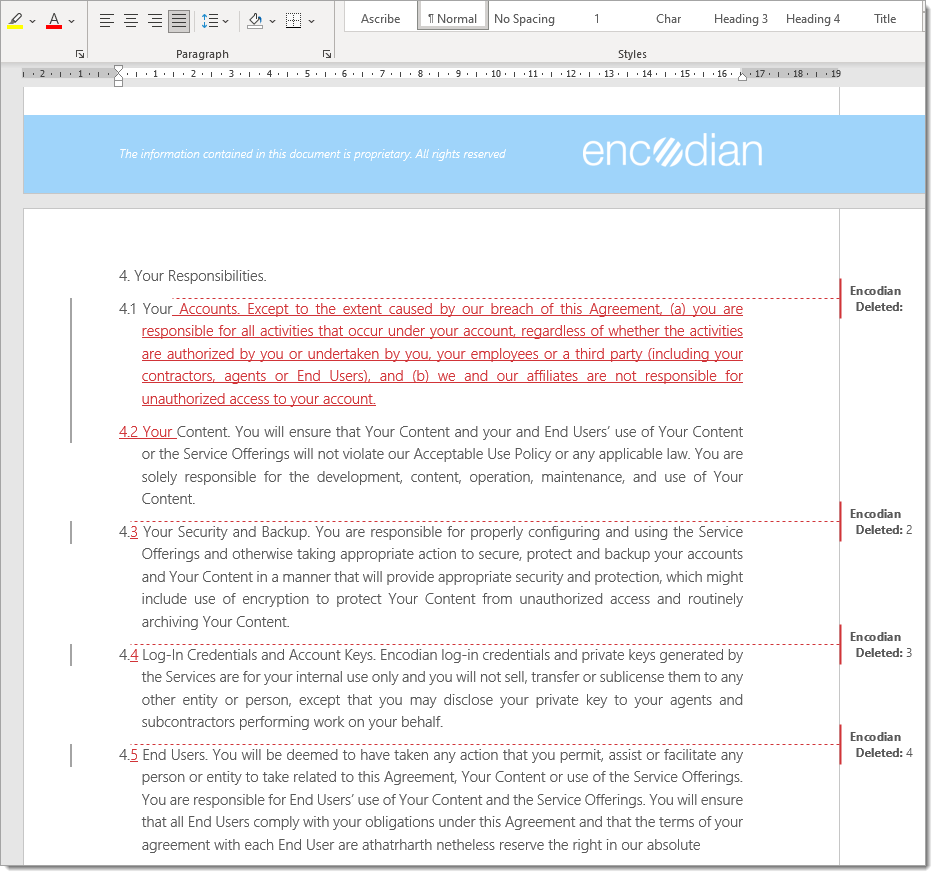Click the change bar beside clause 4.5

(x=71, y=755)
